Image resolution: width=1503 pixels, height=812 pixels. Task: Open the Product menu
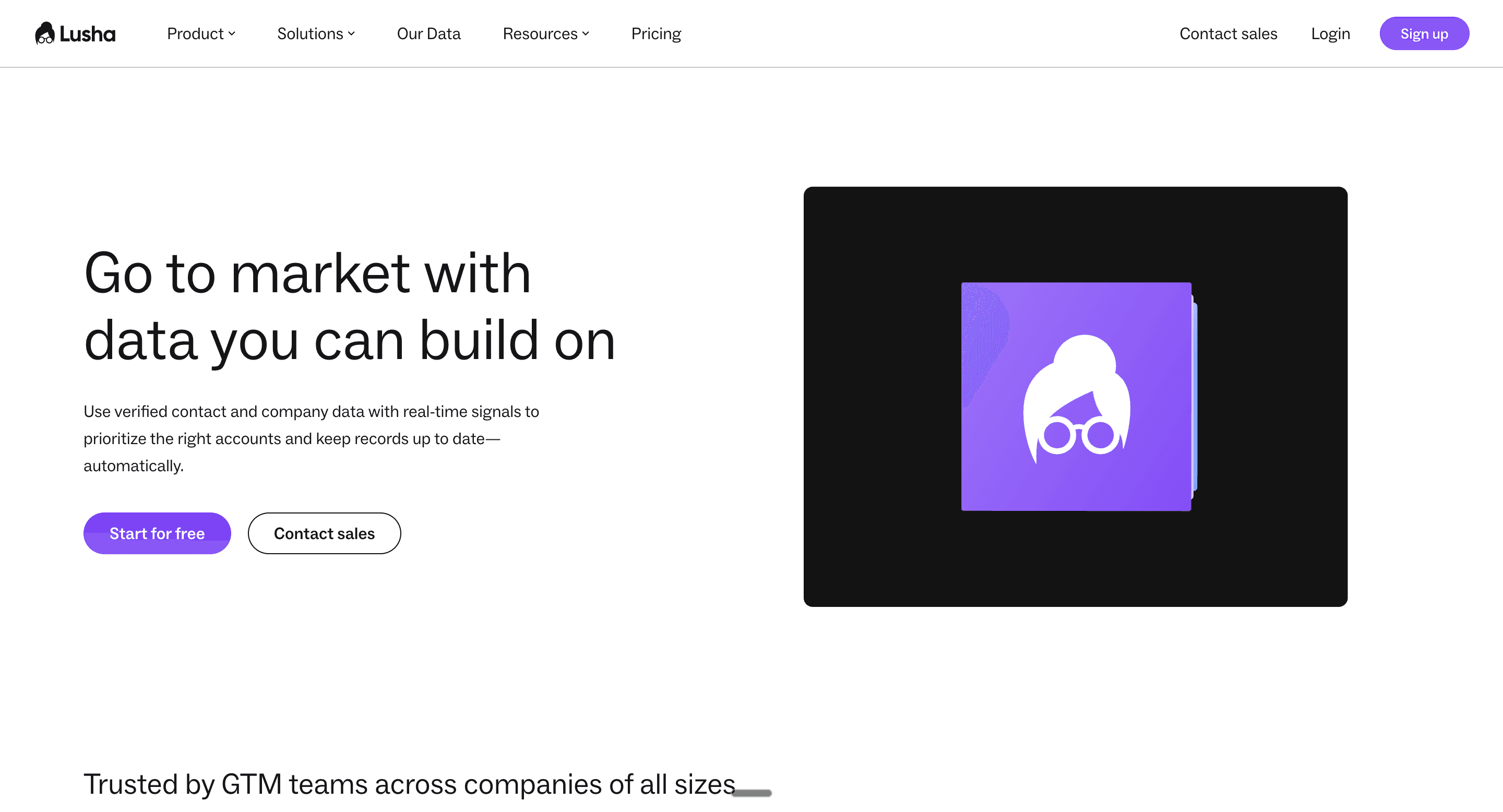pyautogui.click(x=195, y=34)
